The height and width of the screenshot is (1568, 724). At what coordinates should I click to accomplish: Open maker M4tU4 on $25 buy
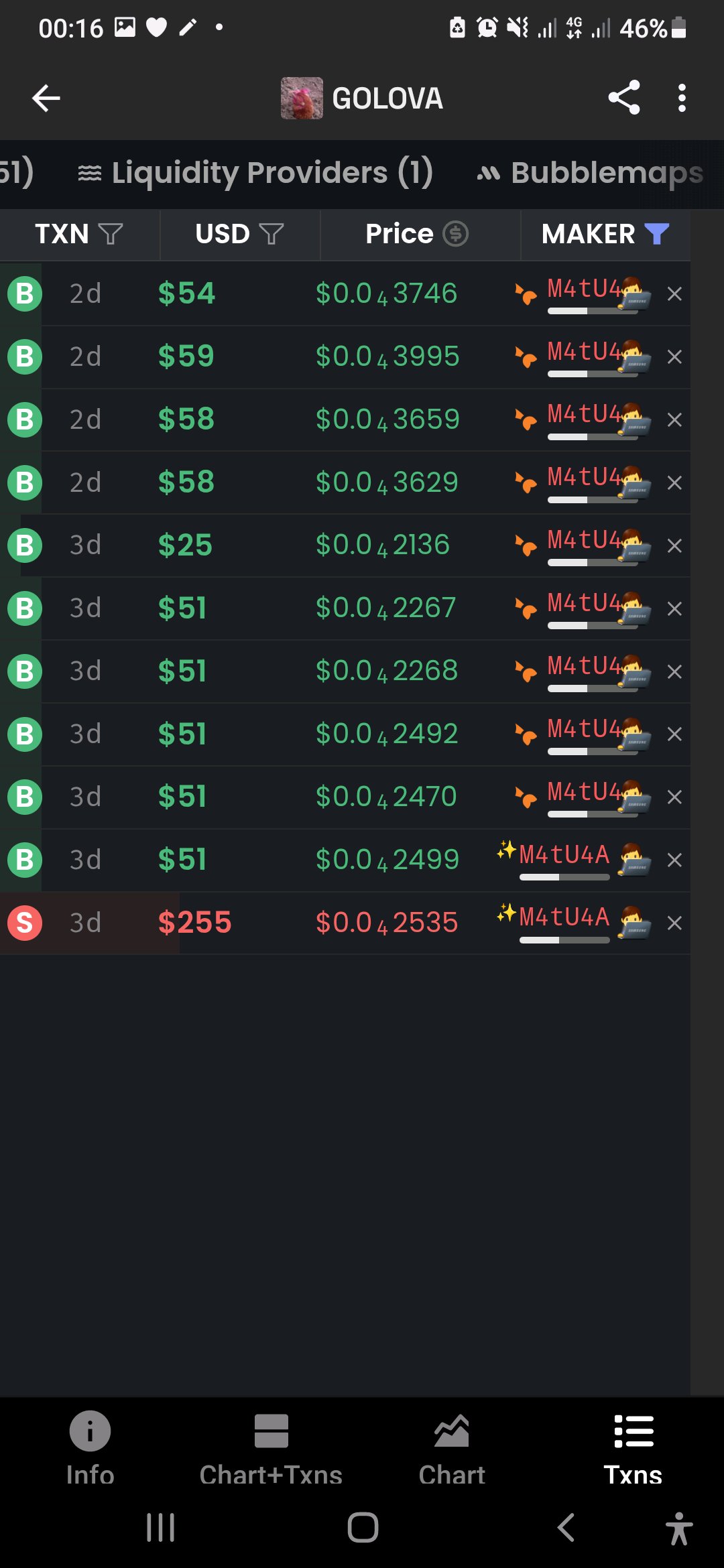[x=584, y=540]
